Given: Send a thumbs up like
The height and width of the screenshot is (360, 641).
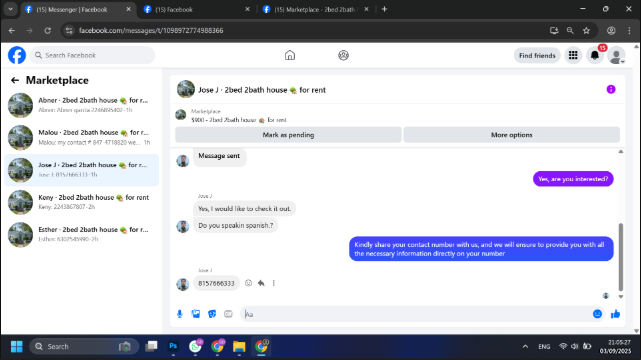Looking at the screenshot, I should tap(615, 314).
